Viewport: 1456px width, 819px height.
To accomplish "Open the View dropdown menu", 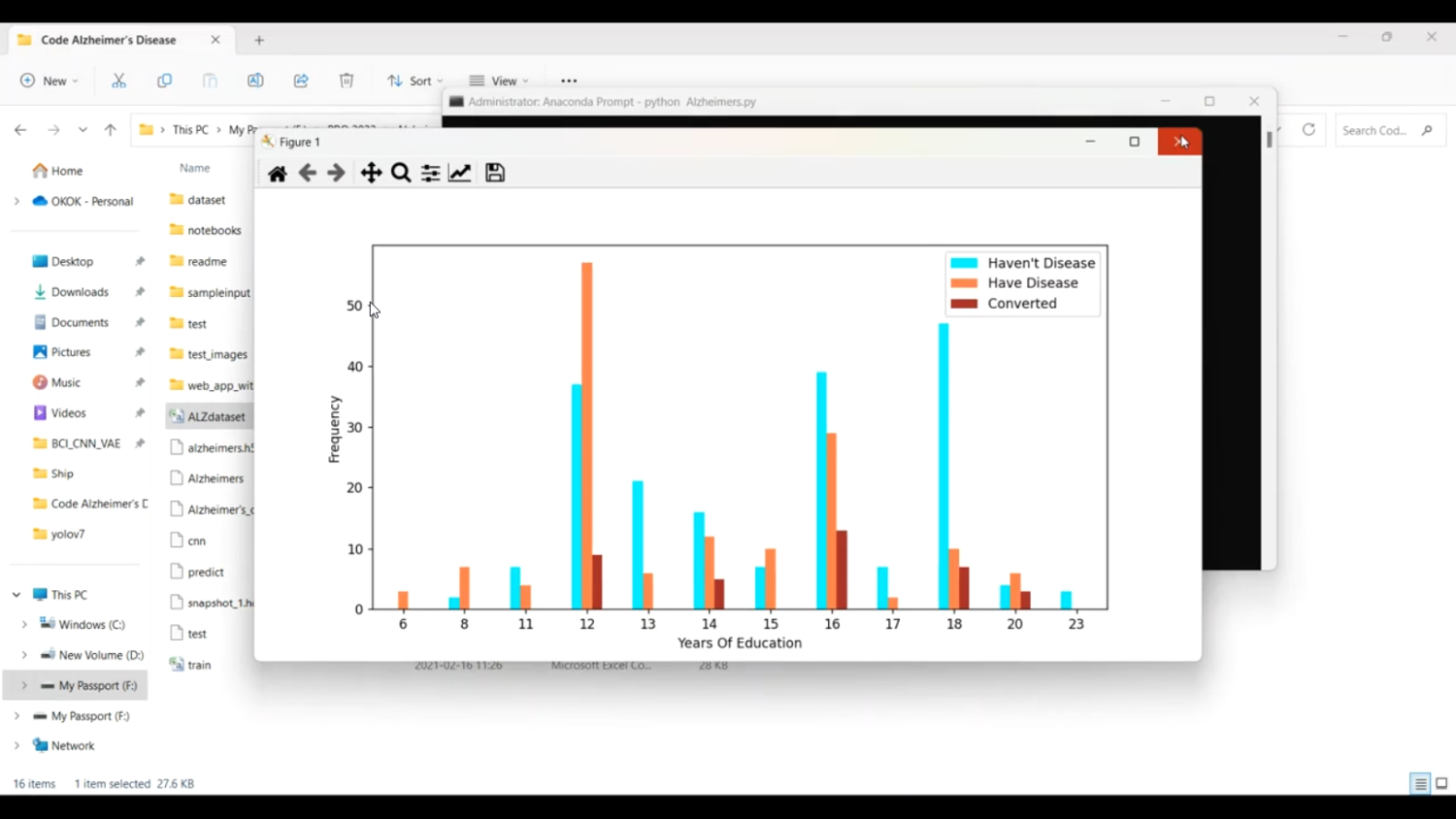I will (x=499, y=81).
